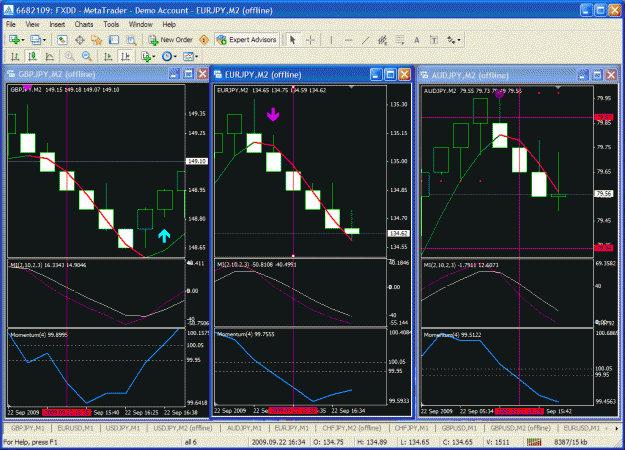Screen dimensions: 625x450
Task: Switch to the GBPUSD,M2 (offline) tab
Action: pyautogui.click(x=520, y=428)
